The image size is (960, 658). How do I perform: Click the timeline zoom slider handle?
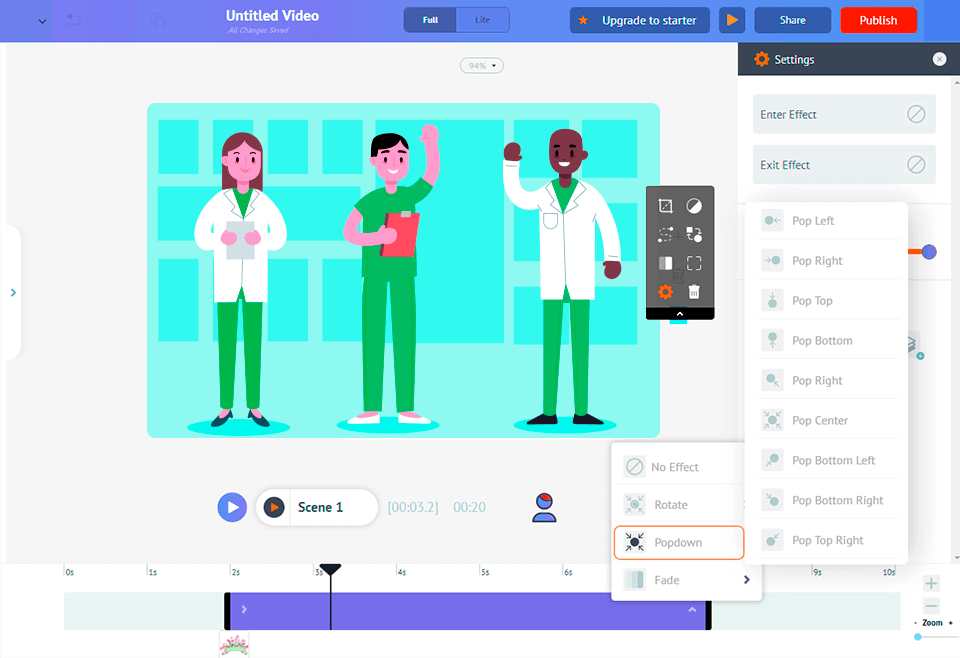pos(918,637)
